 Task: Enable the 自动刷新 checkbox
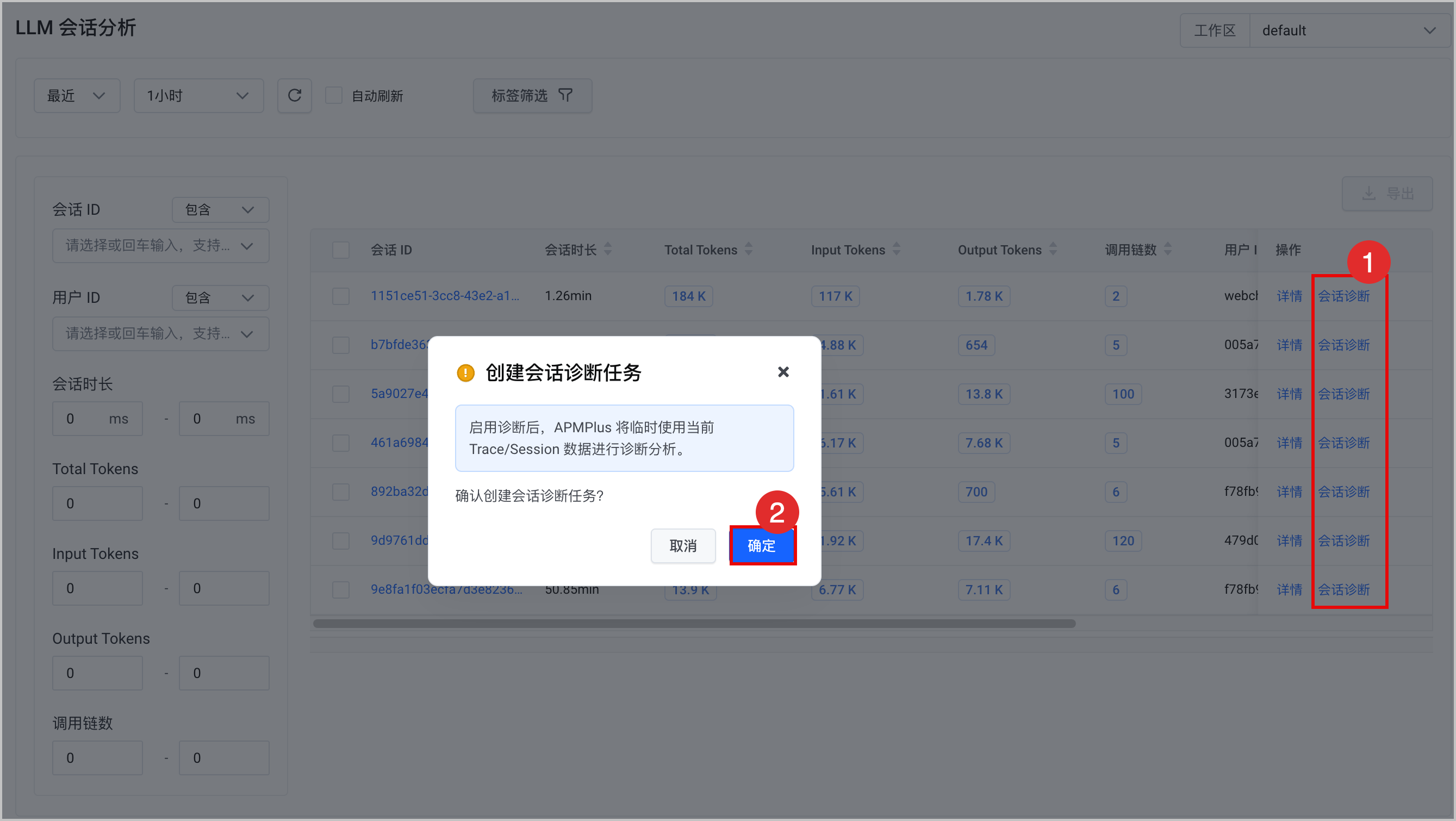click(x=333, y=96)
